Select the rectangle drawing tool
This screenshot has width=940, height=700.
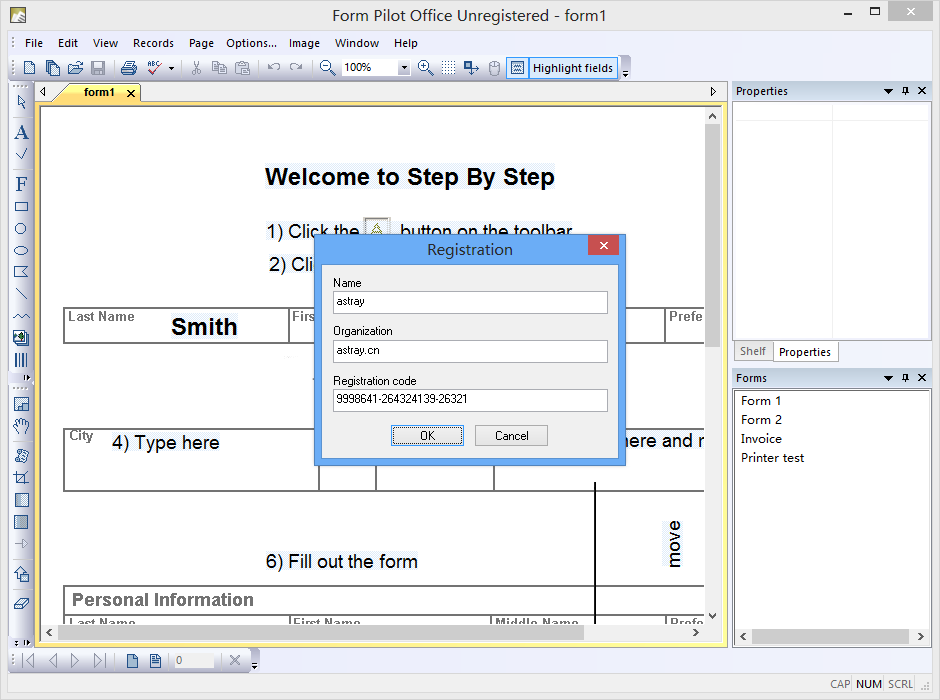(22, 207)
